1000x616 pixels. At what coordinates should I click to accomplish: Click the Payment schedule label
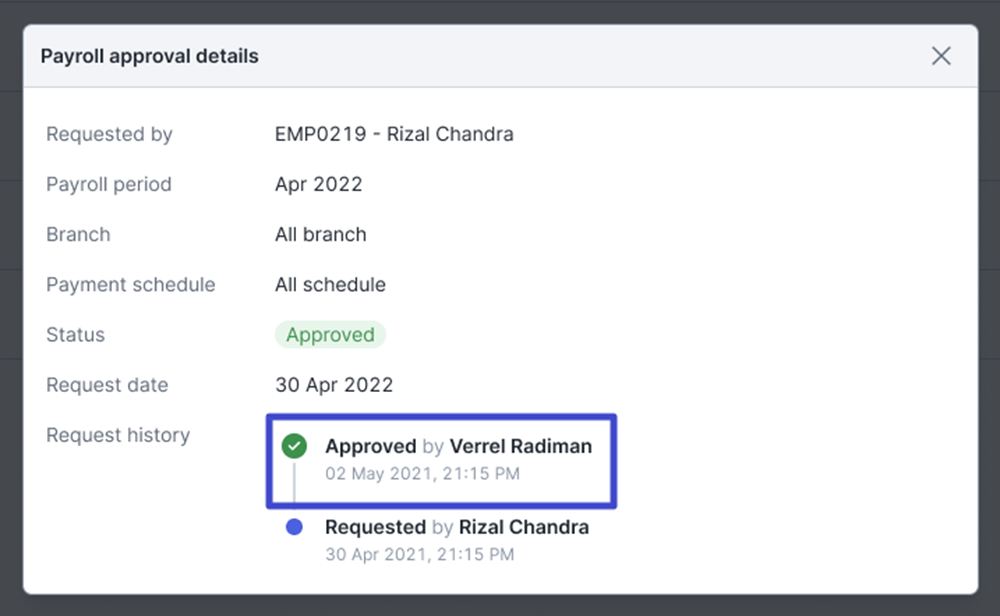coord(131,285)
